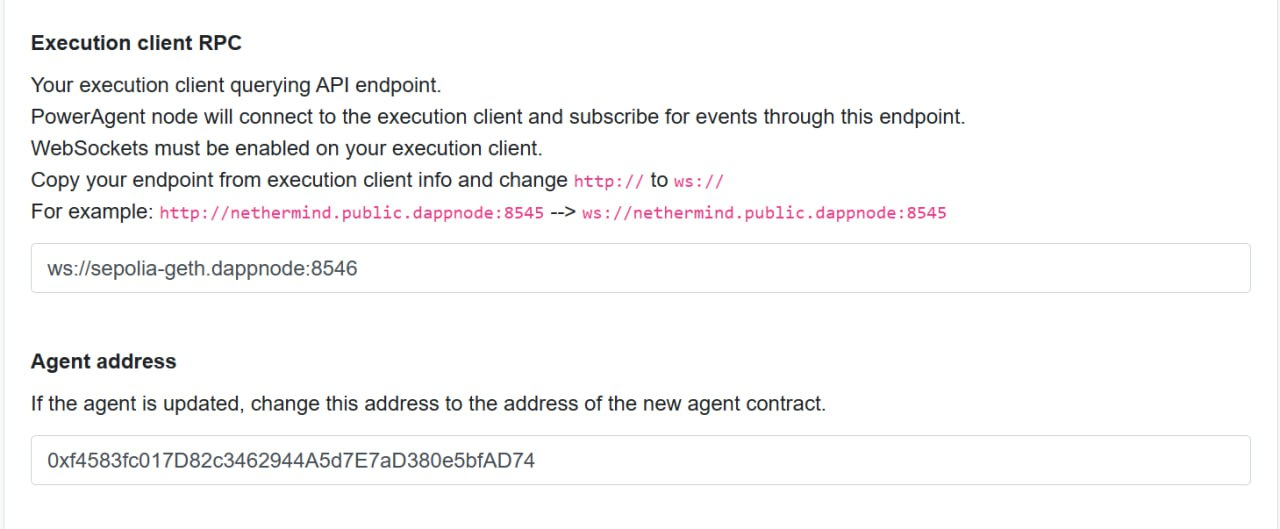Screen dimensions: 1280x529
Task: Click the pink "http://" code snippet
Action: point(609,181)
